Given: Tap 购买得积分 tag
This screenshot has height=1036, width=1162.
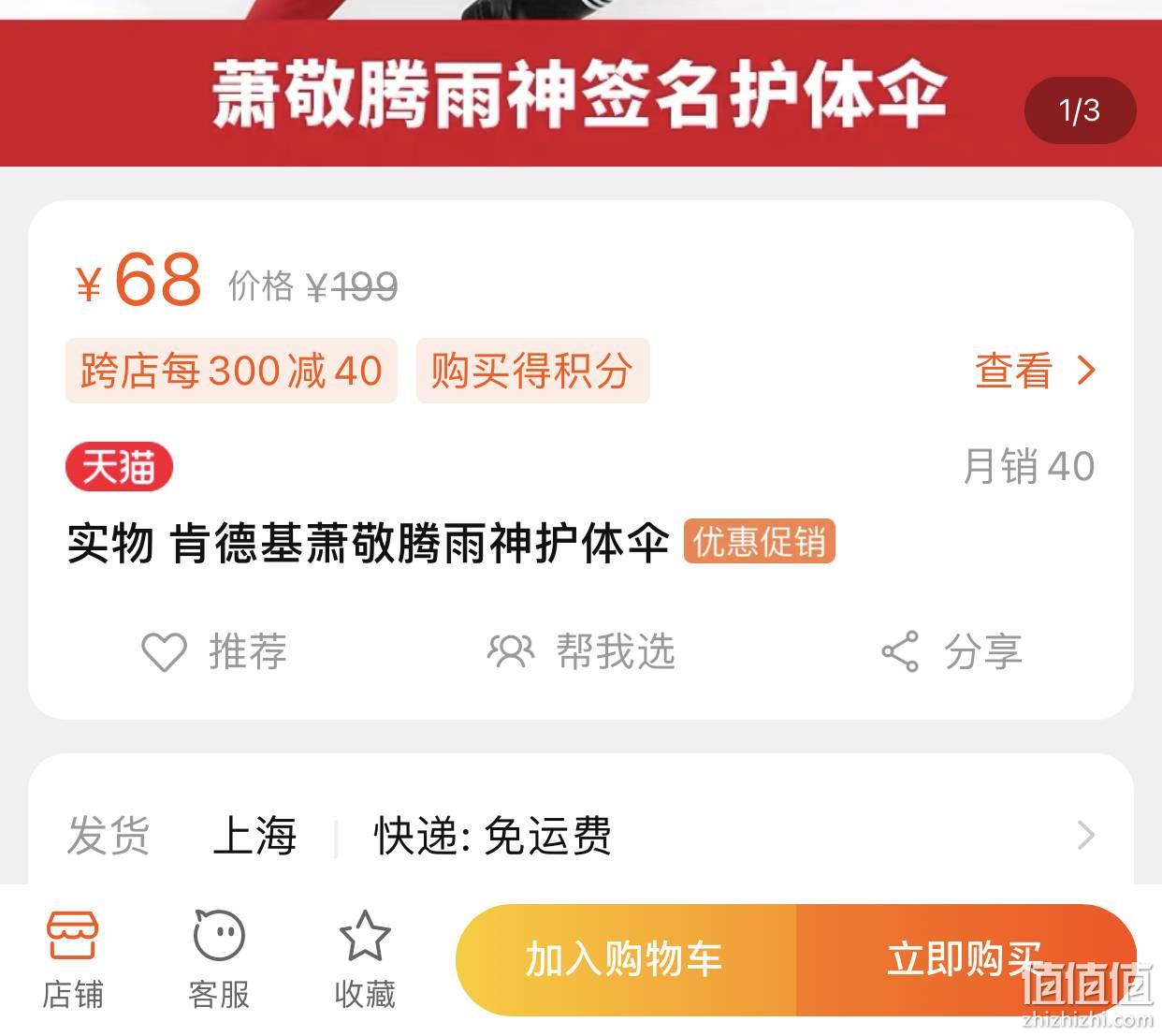Looking at the screenshot, I should tap(532, 371).
